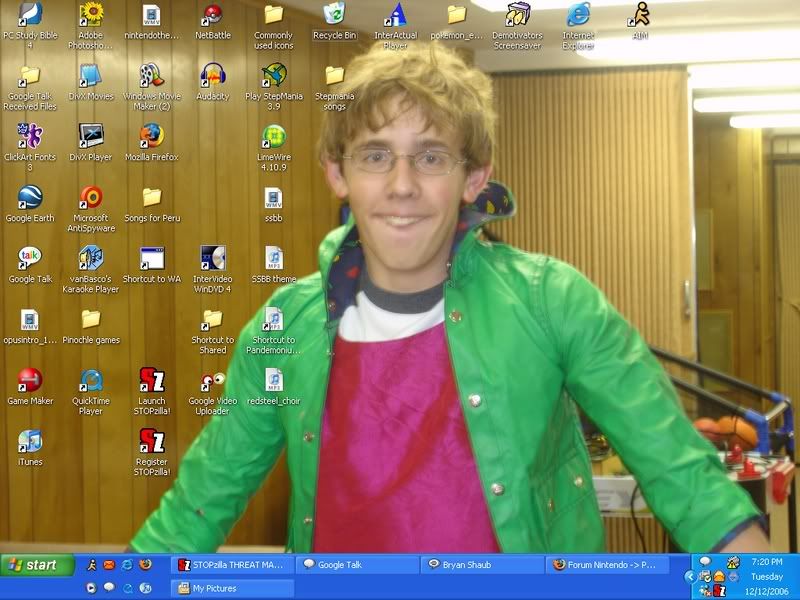Open Shortcut to Pandemoniu... file
This screenshot has width=800, height=600.
[273, 331]
